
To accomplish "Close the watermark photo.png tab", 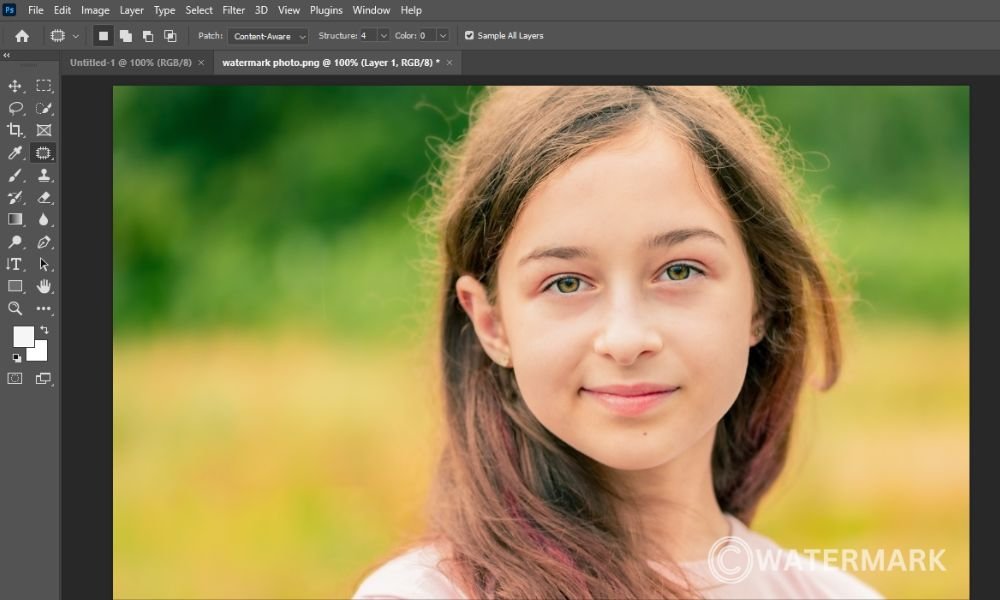I will (449, 62).
